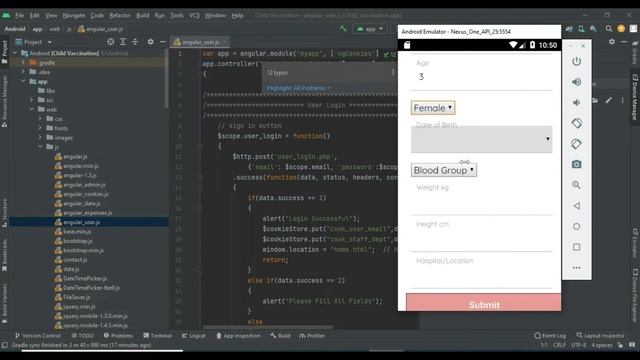640x360 pixels.
Task: Open Project panel settings gear
Action: 150,42
